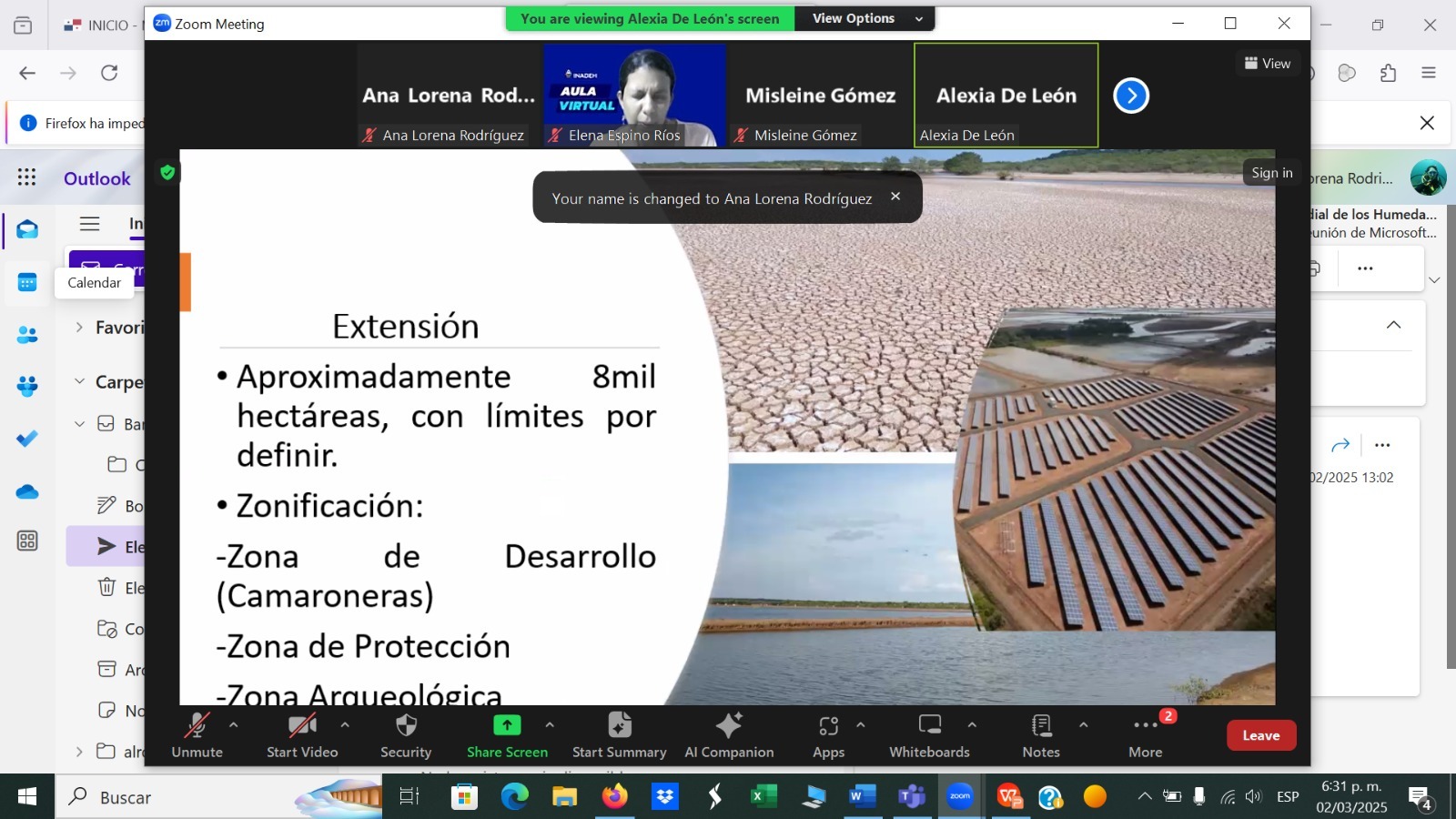Open Zoom Security options
This screenshot has height=819, width=1456.
coord(406,735)
